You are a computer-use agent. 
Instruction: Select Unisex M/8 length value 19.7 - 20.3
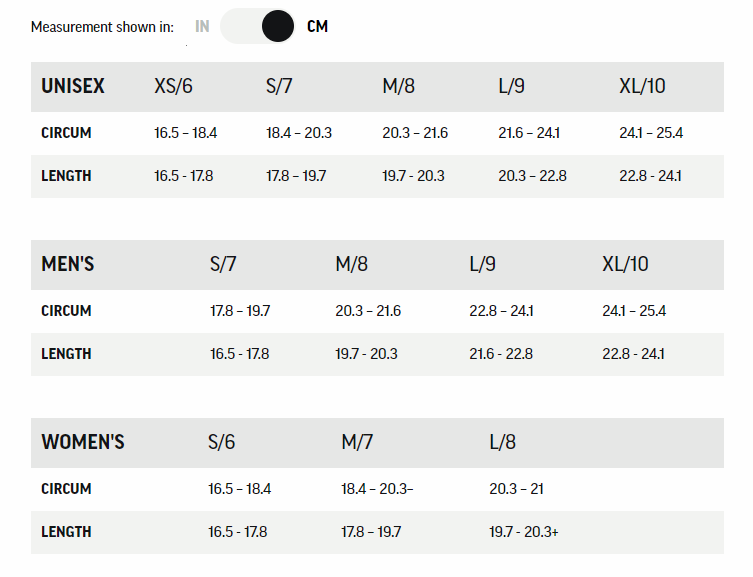coord(413,176)
